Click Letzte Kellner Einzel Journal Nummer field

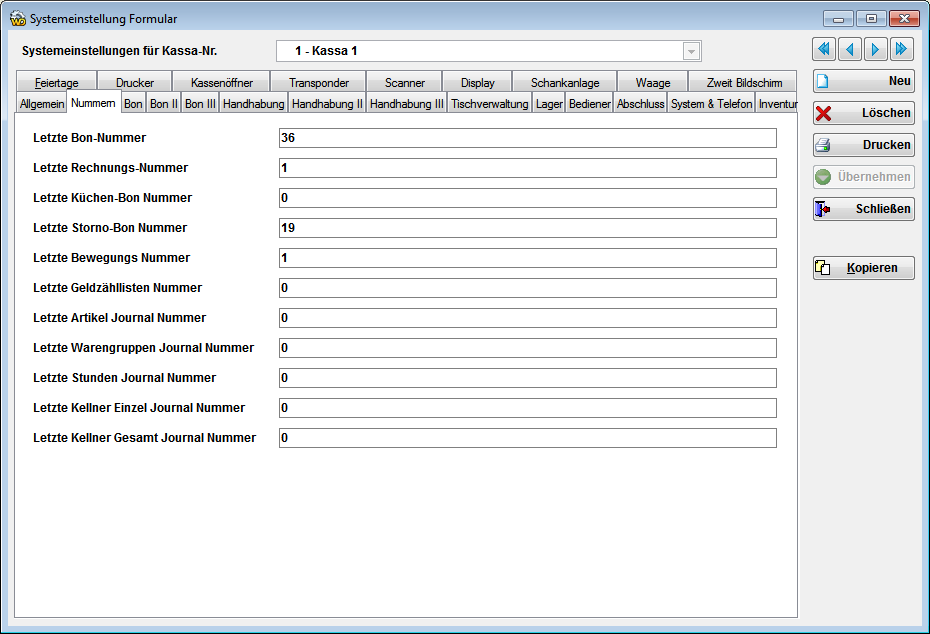pyautogui.click(x=527, y=408)
